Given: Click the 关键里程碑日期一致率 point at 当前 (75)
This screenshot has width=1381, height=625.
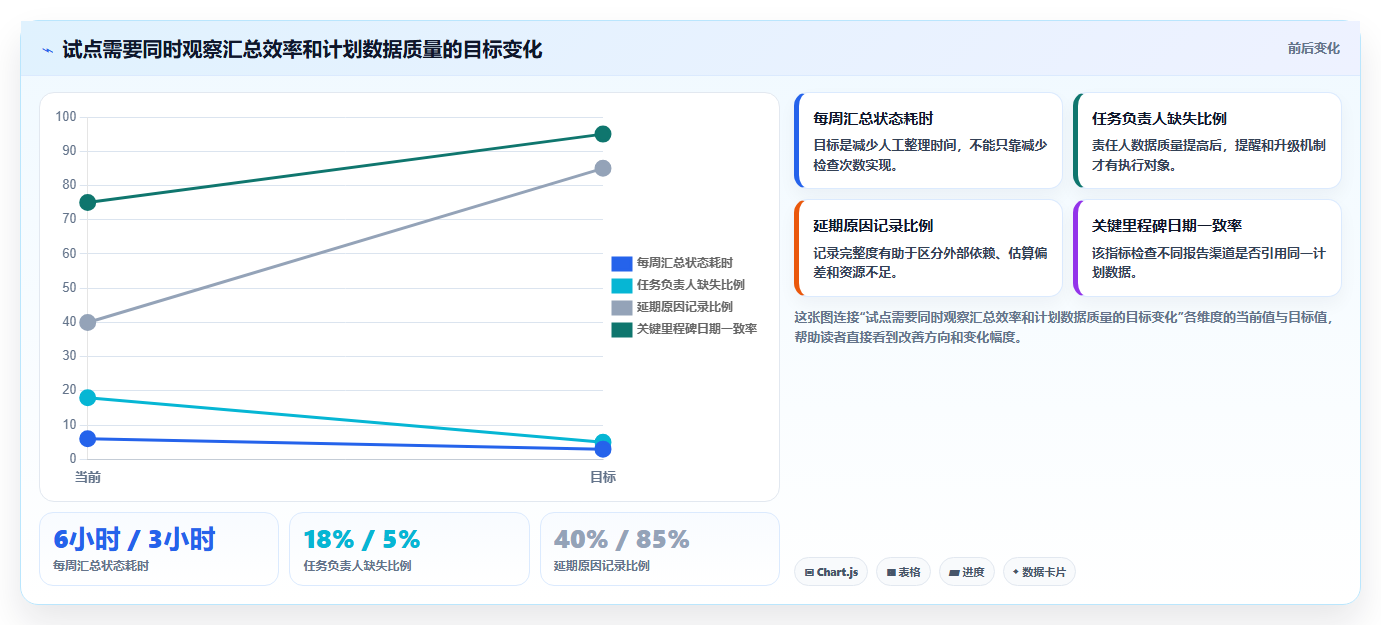Looking at the screenshot, I should [x=88, y=202].
